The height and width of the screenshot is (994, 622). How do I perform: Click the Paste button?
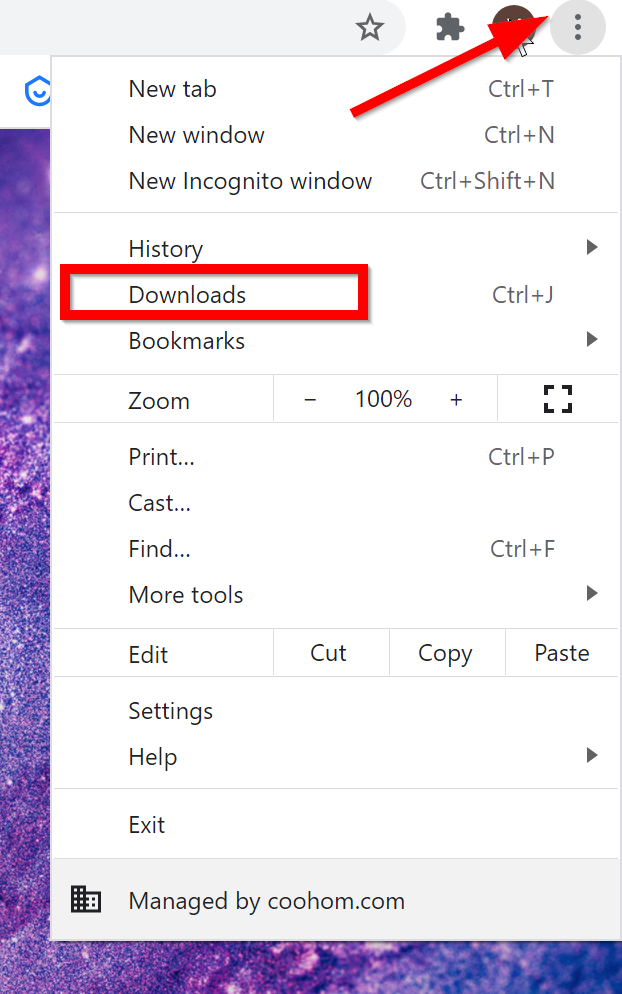562,653
